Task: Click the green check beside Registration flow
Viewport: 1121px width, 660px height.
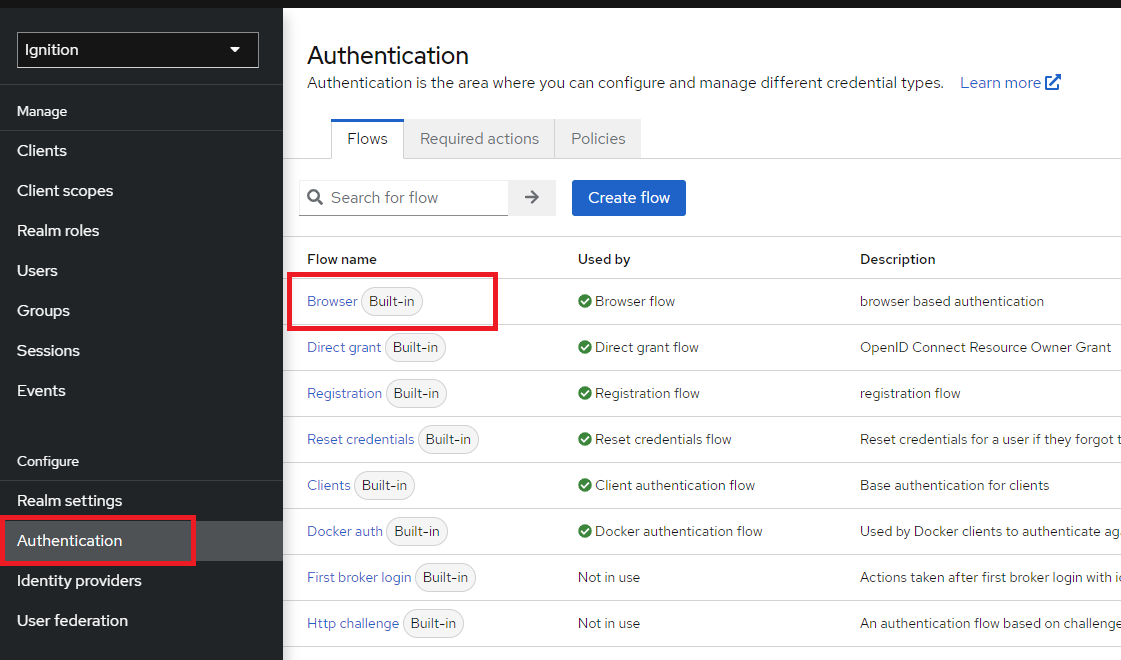Action: coord(584,393)
